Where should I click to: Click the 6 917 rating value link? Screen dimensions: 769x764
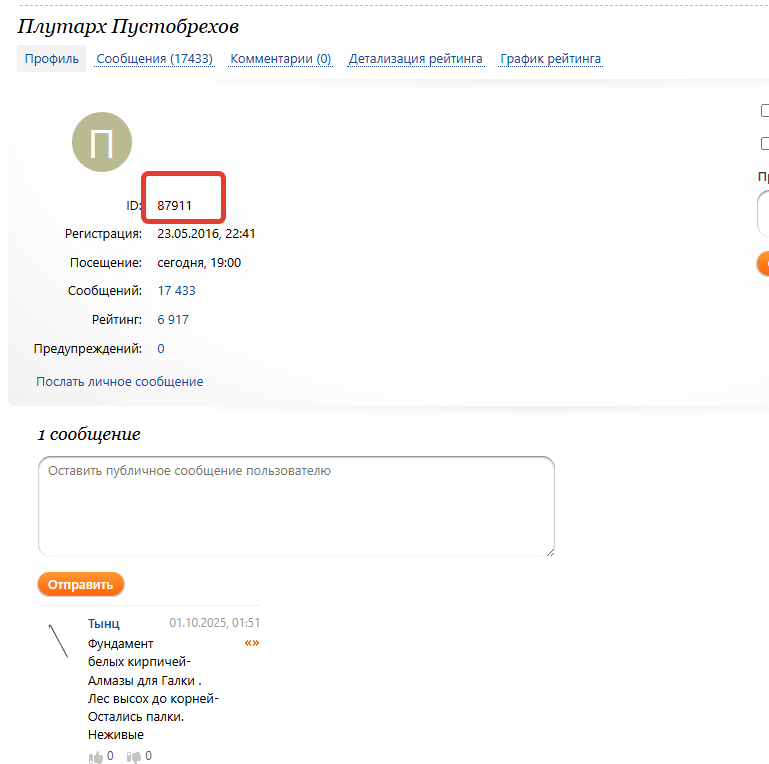(x=173, y=320)
